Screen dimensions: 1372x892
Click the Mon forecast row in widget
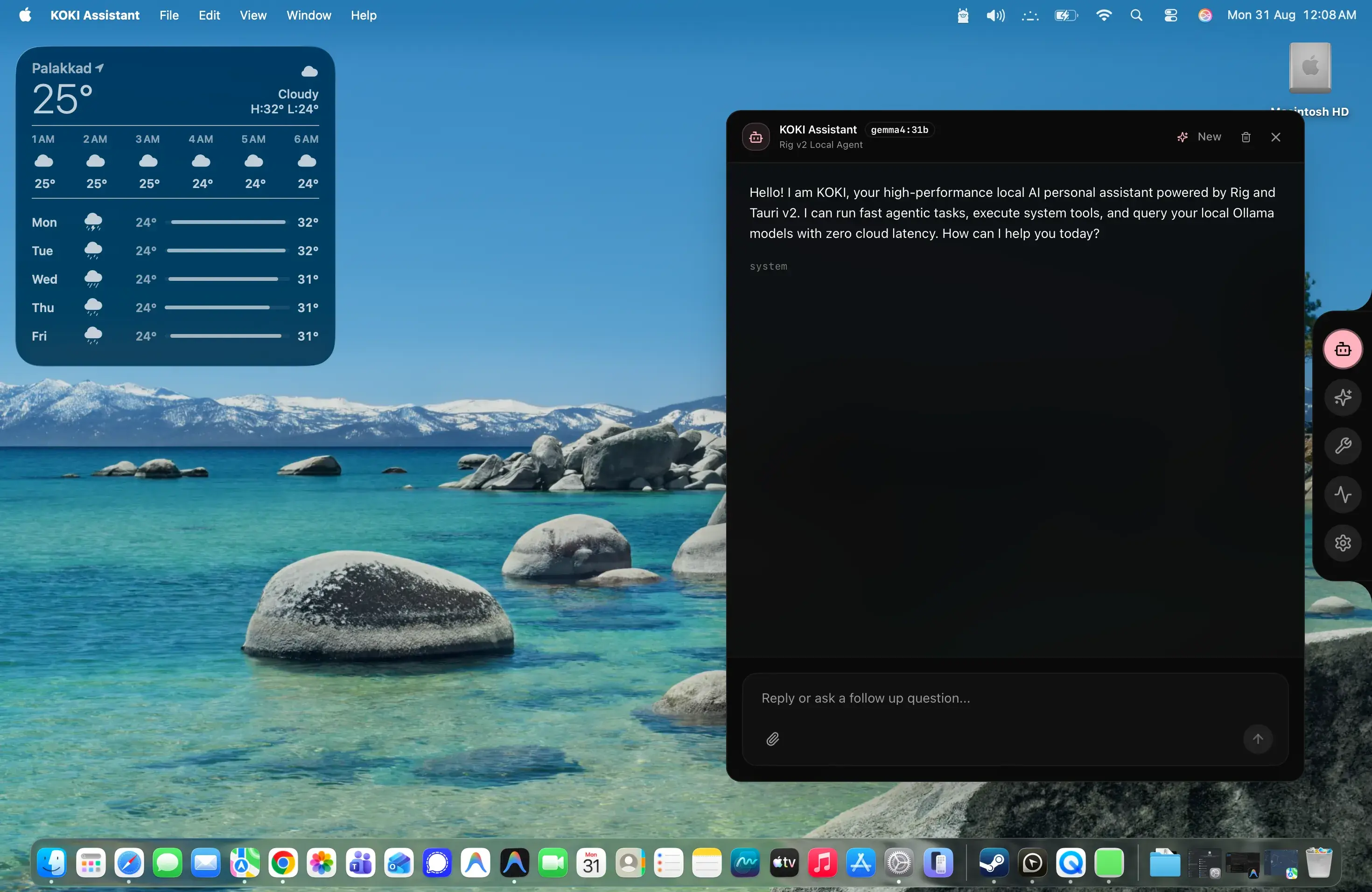point(175,223)
